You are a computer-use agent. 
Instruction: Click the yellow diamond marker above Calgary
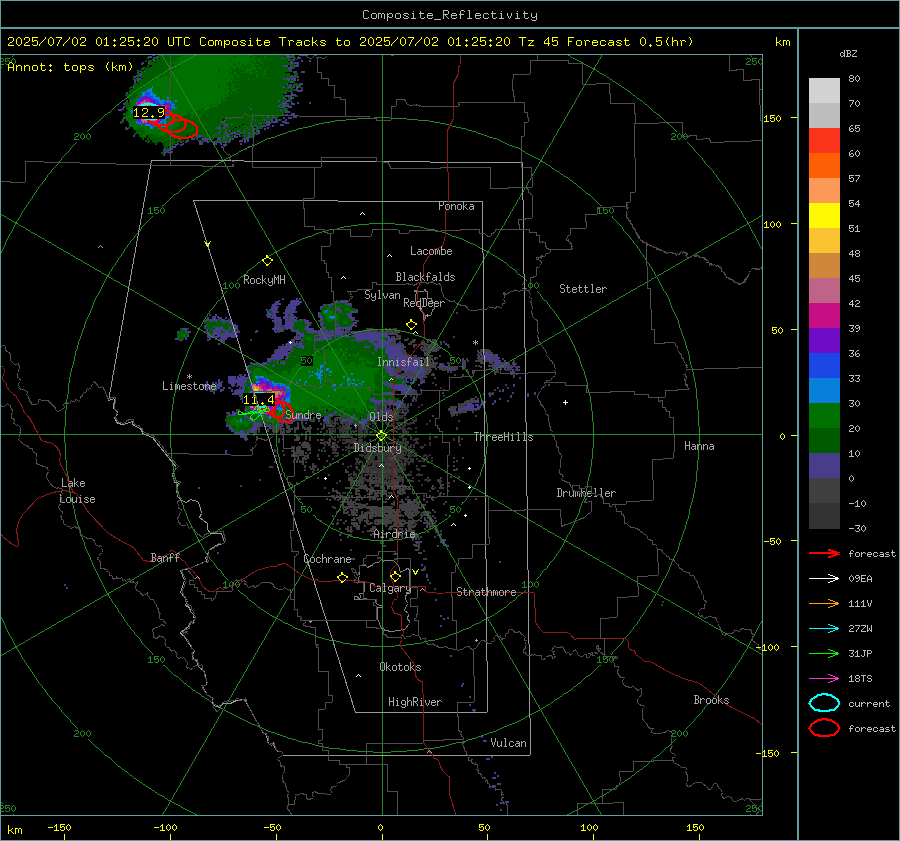(395, 576)
